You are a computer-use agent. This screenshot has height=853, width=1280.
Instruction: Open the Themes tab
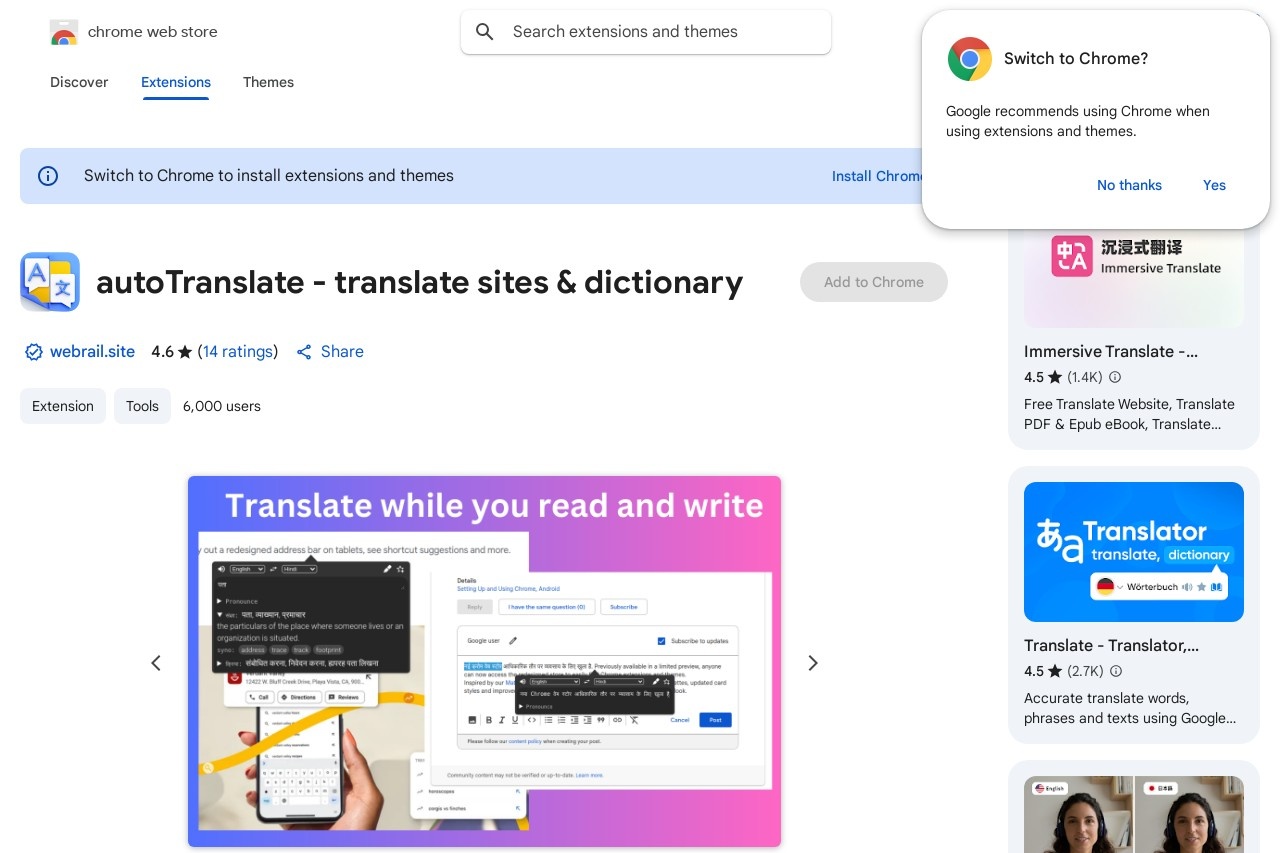268,82
